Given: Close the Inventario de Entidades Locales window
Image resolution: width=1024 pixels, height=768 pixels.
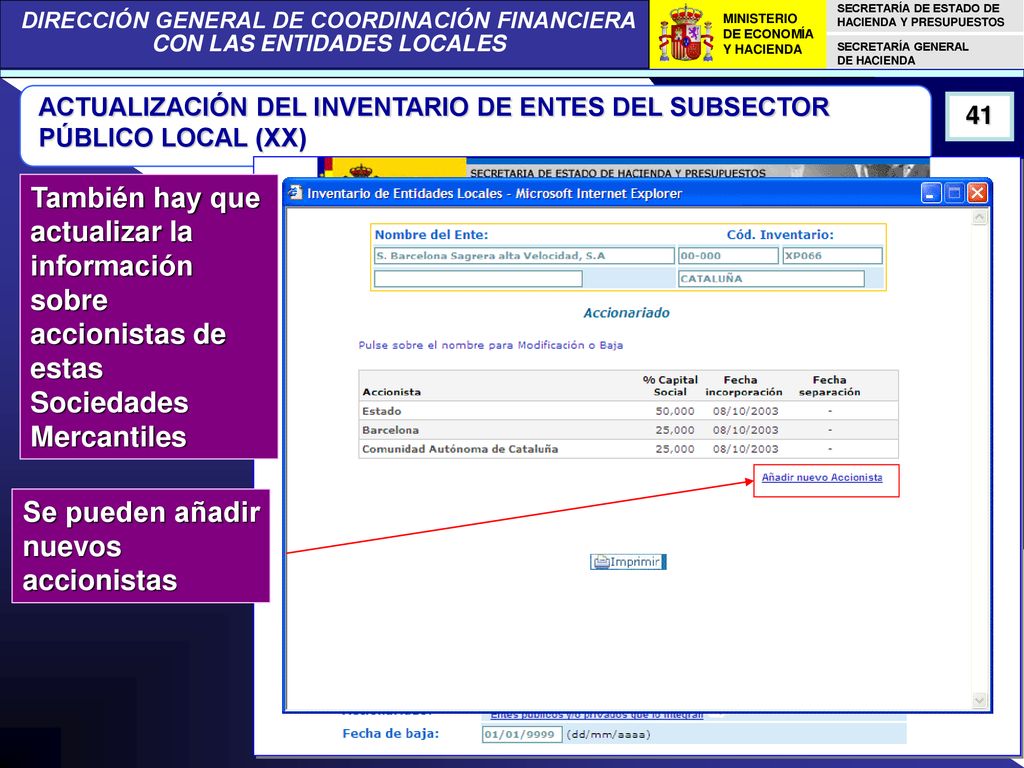Looking at the screenshot, I should coord(977,193).
